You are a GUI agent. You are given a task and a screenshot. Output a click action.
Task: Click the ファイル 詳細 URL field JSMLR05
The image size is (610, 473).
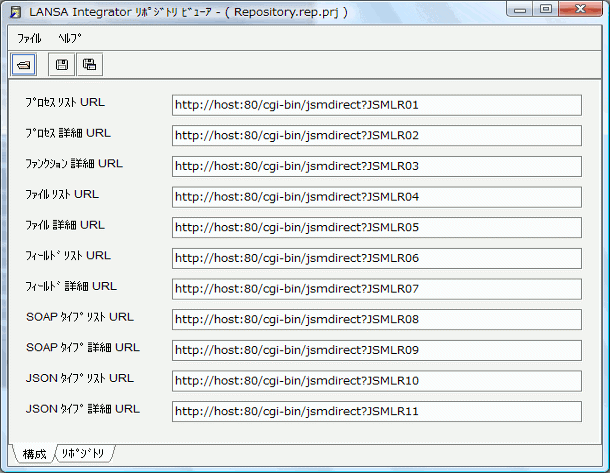point(377,228)
